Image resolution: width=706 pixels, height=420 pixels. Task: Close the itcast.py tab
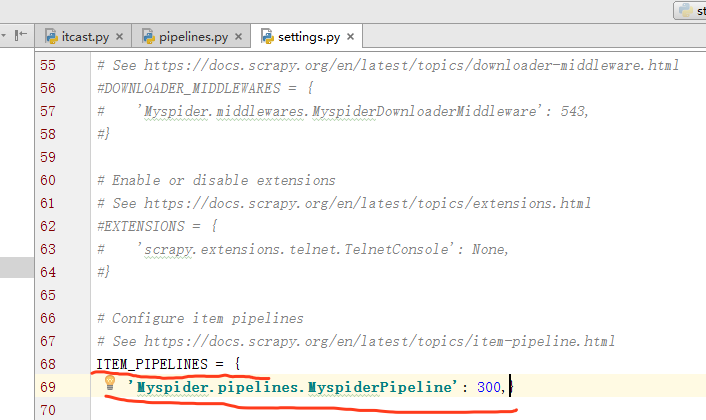coord(119,36)
